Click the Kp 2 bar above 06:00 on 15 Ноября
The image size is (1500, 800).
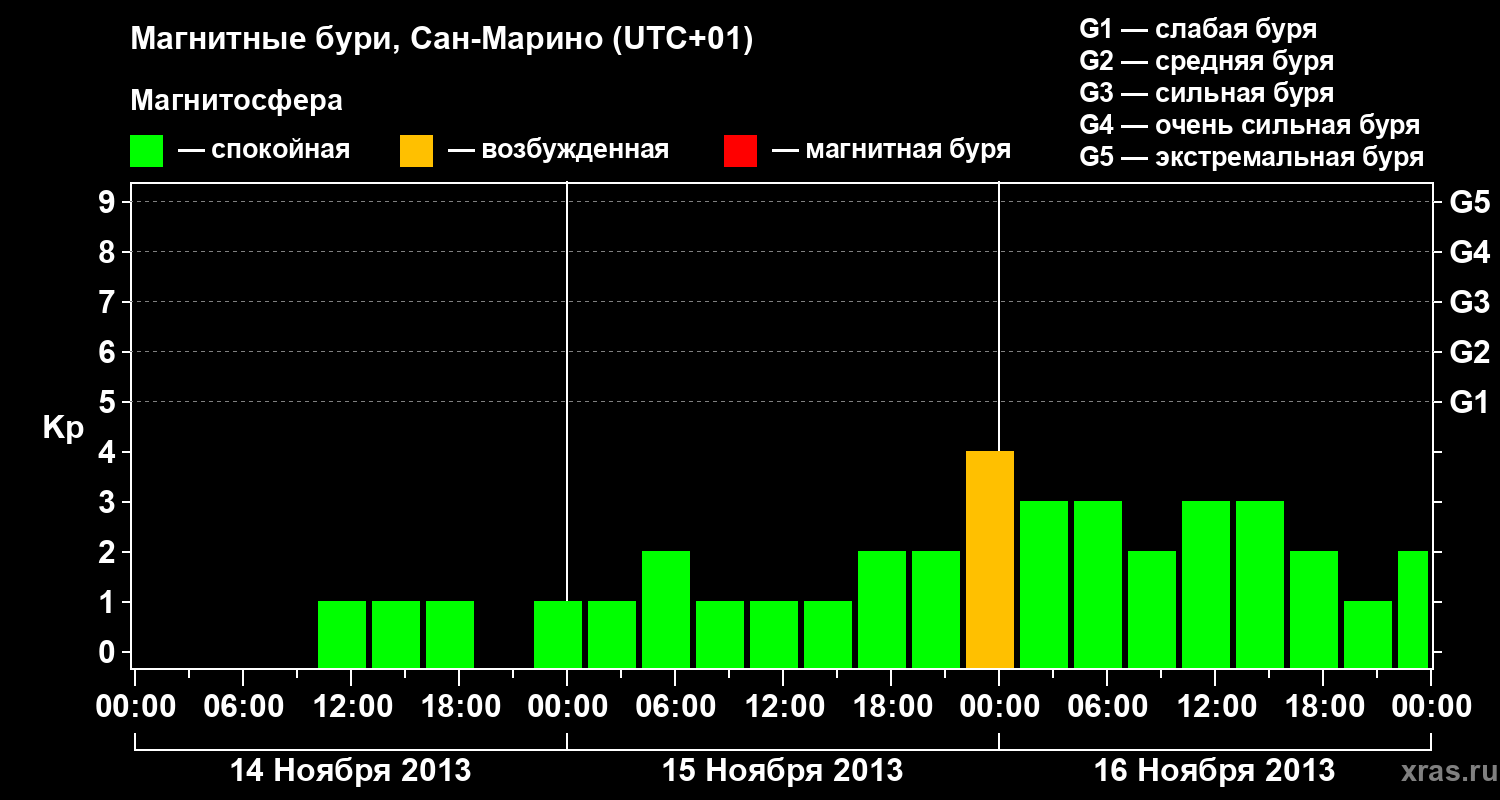(666, 609)
